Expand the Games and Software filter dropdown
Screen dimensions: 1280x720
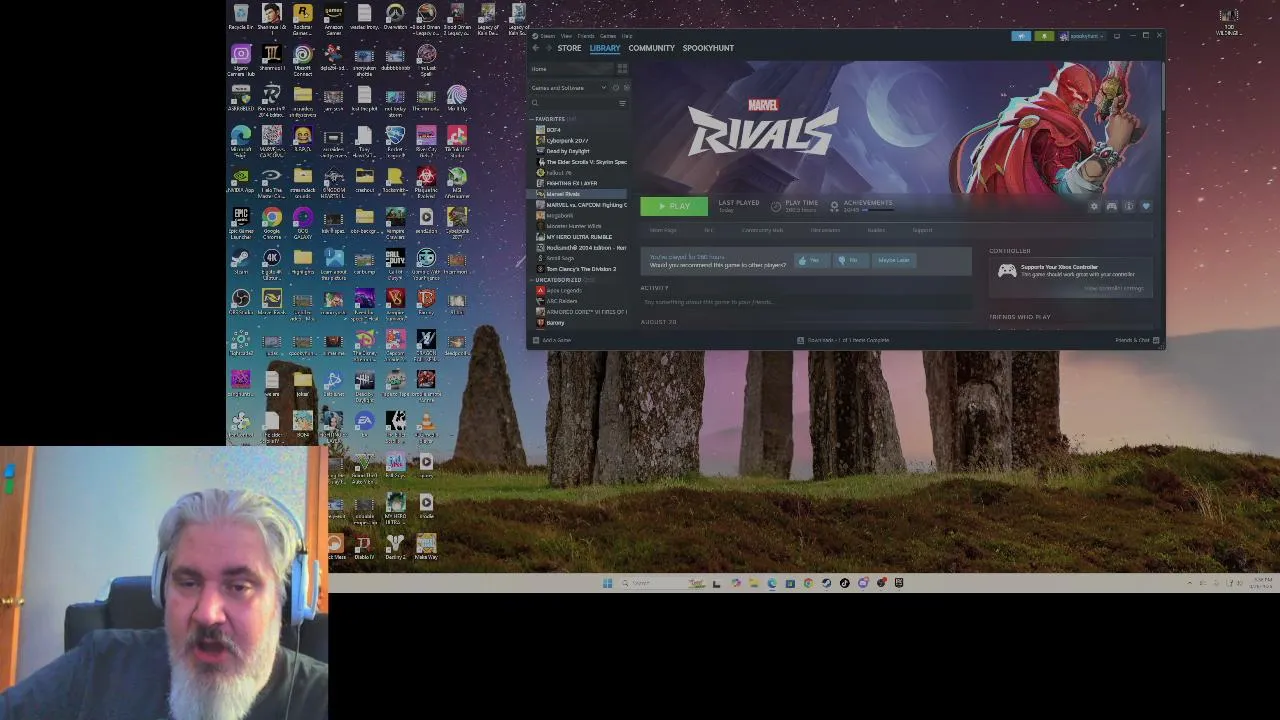pyautogui.click(x=568, y=88)
